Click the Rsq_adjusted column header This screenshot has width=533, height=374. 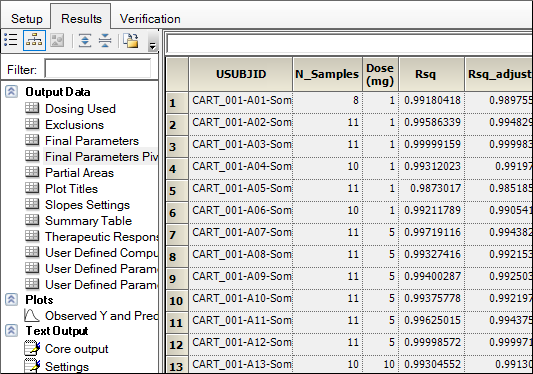[499, 74]
